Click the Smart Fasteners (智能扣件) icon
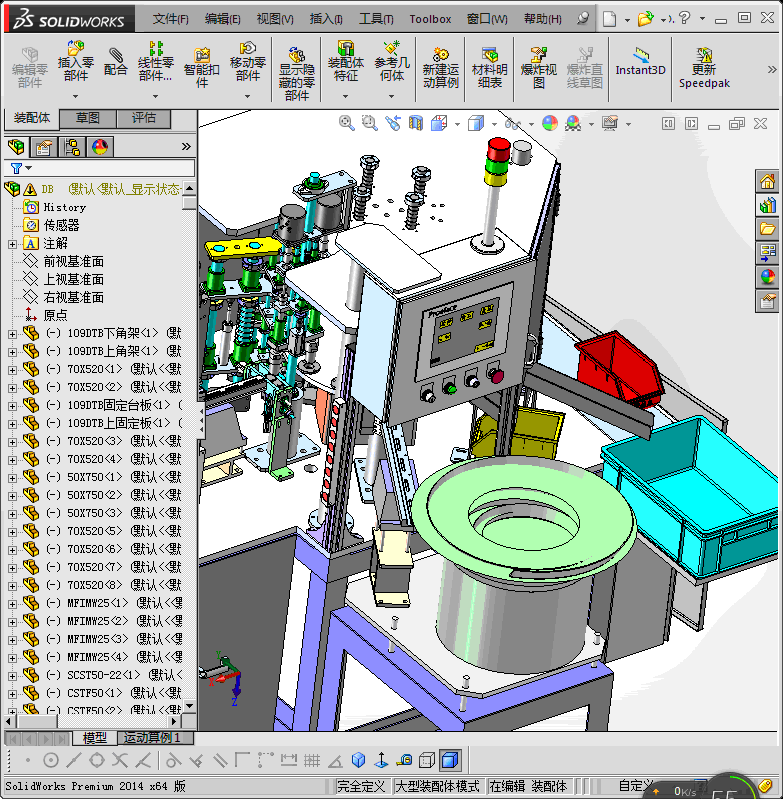Image resolution: width=783 pixels, height=799 pixels. point(202,67)
